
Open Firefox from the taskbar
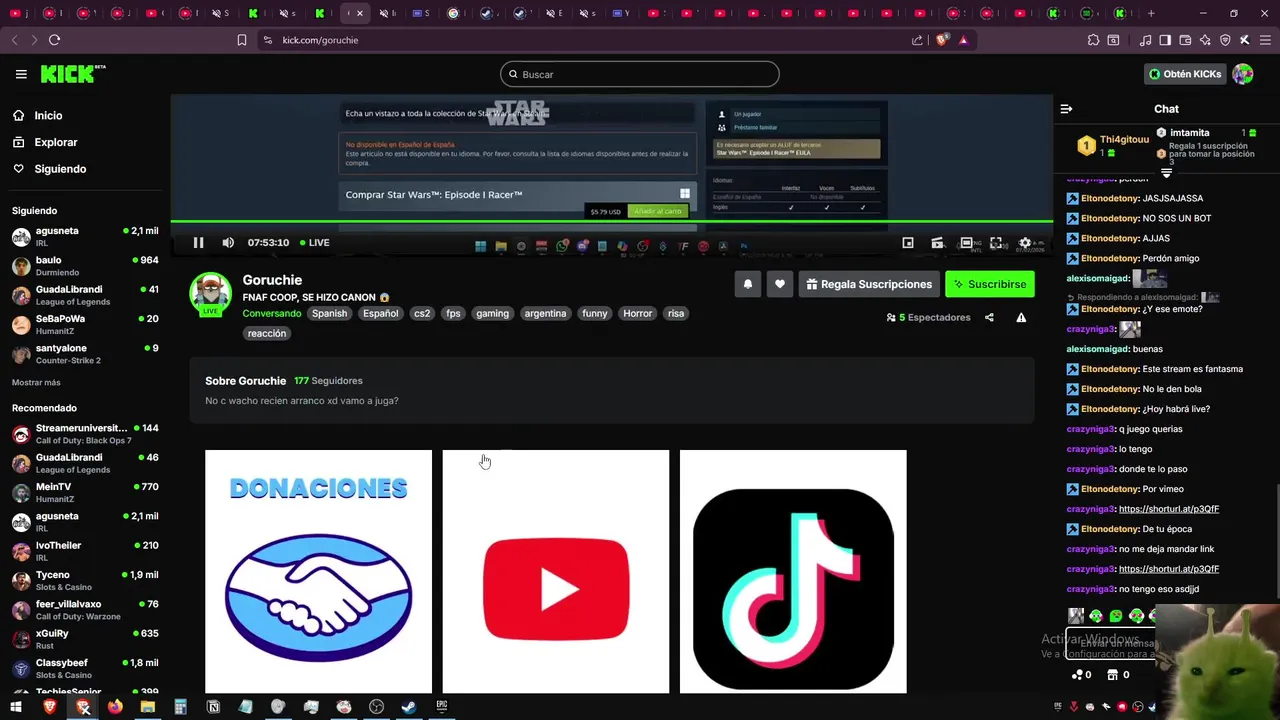[x=115, y=707]
